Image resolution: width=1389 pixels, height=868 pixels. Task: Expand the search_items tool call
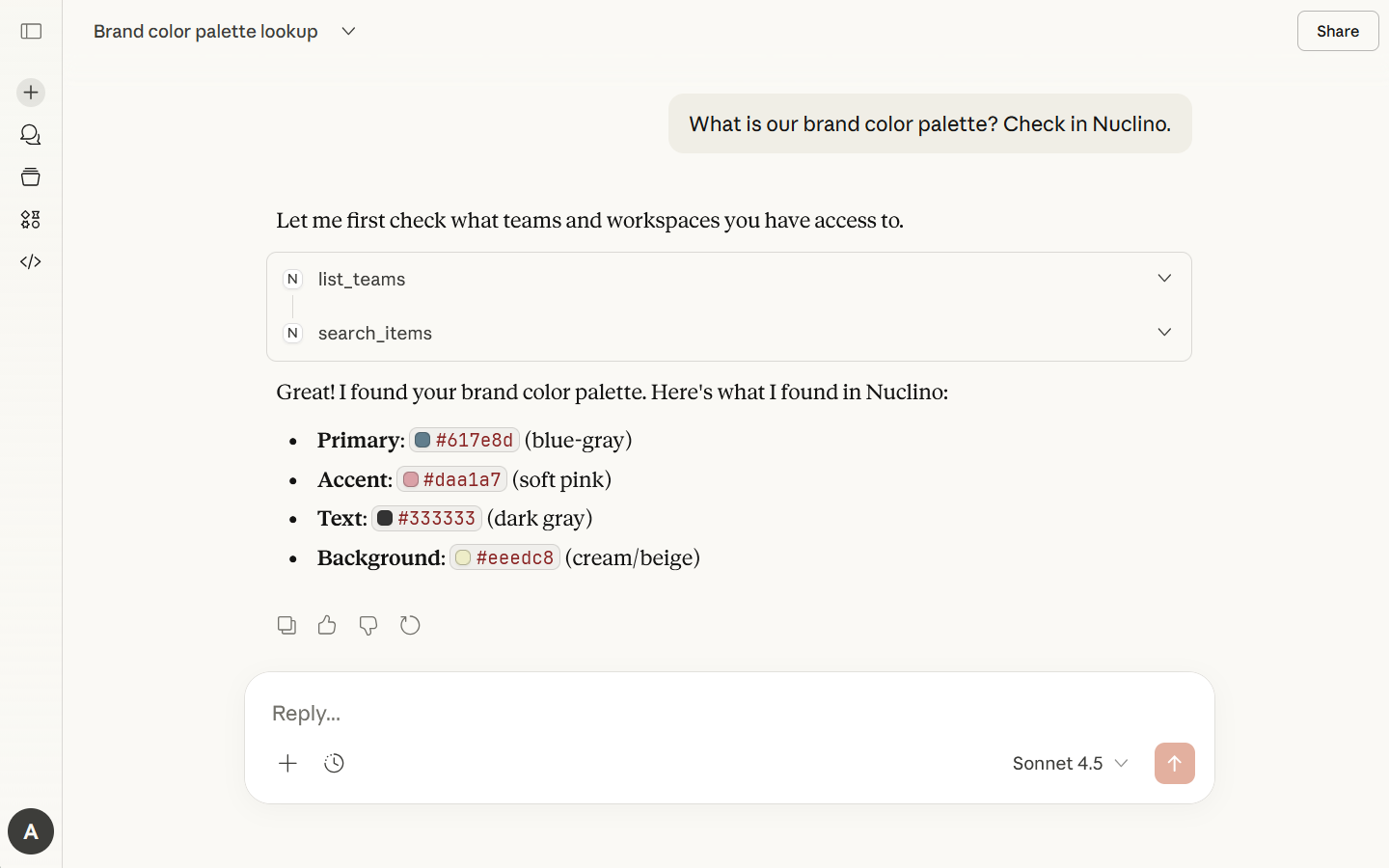click(x=1164, y=333)
